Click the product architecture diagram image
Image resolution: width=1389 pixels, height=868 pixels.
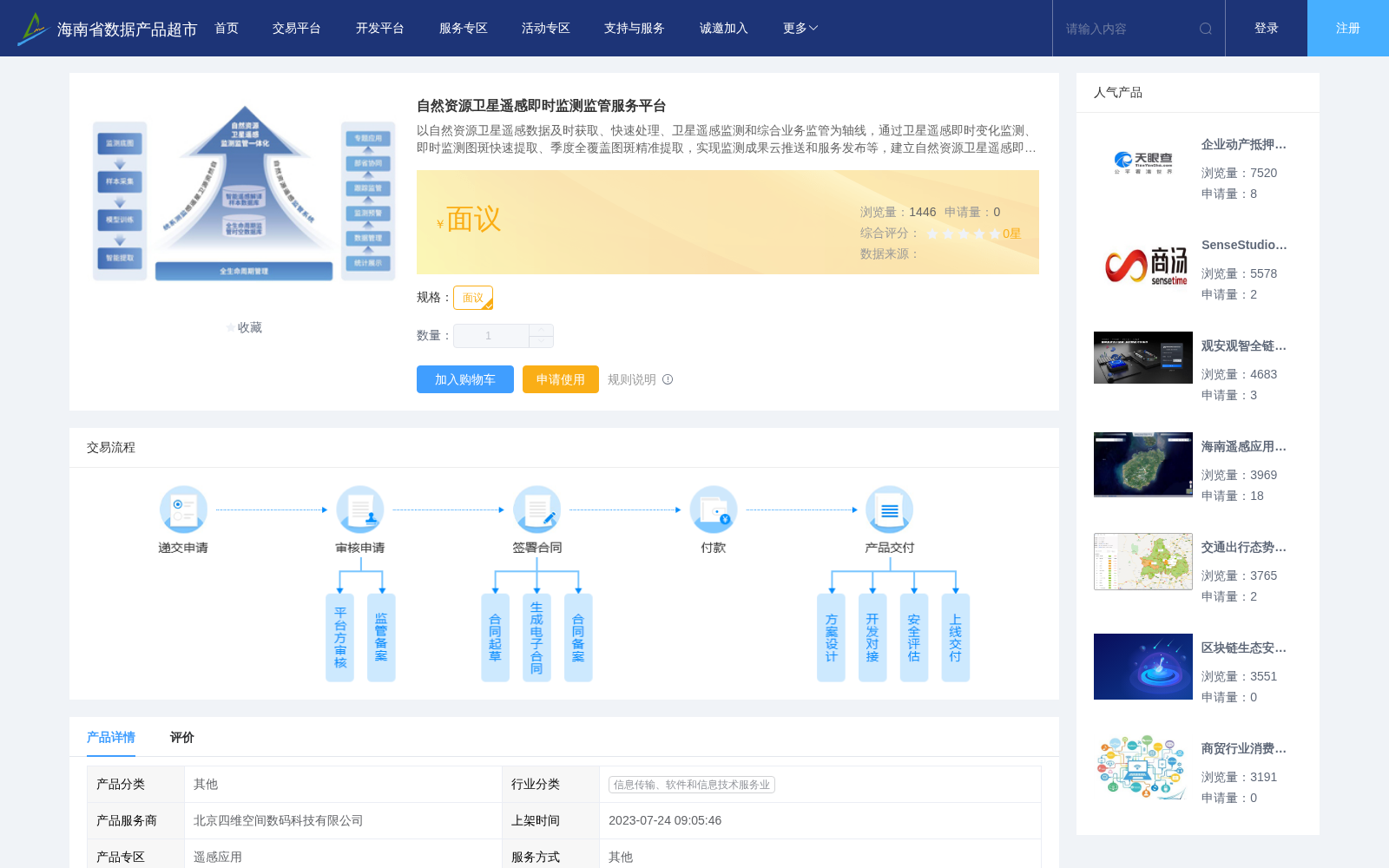(x=244, y=194)
